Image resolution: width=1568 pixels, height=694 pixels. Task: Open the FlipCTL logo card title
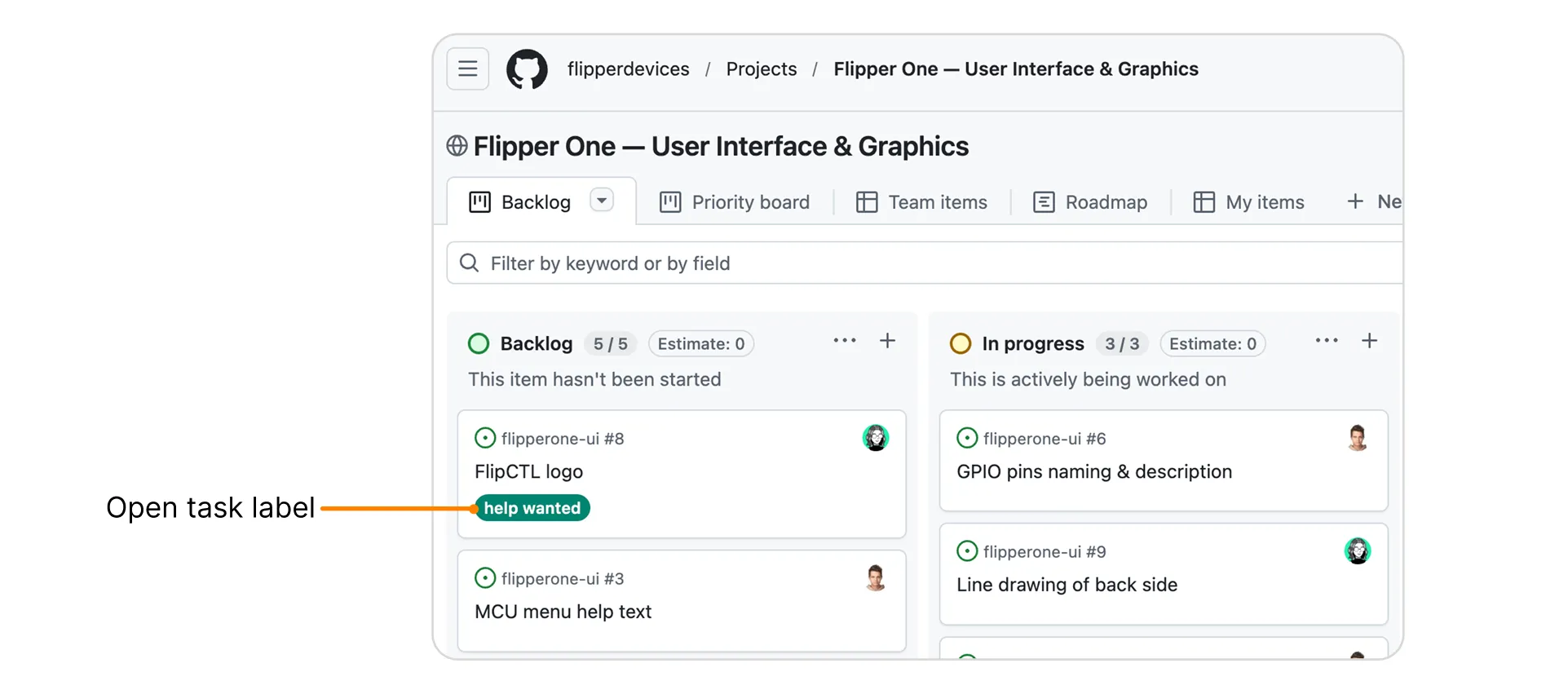coord(528,472)
